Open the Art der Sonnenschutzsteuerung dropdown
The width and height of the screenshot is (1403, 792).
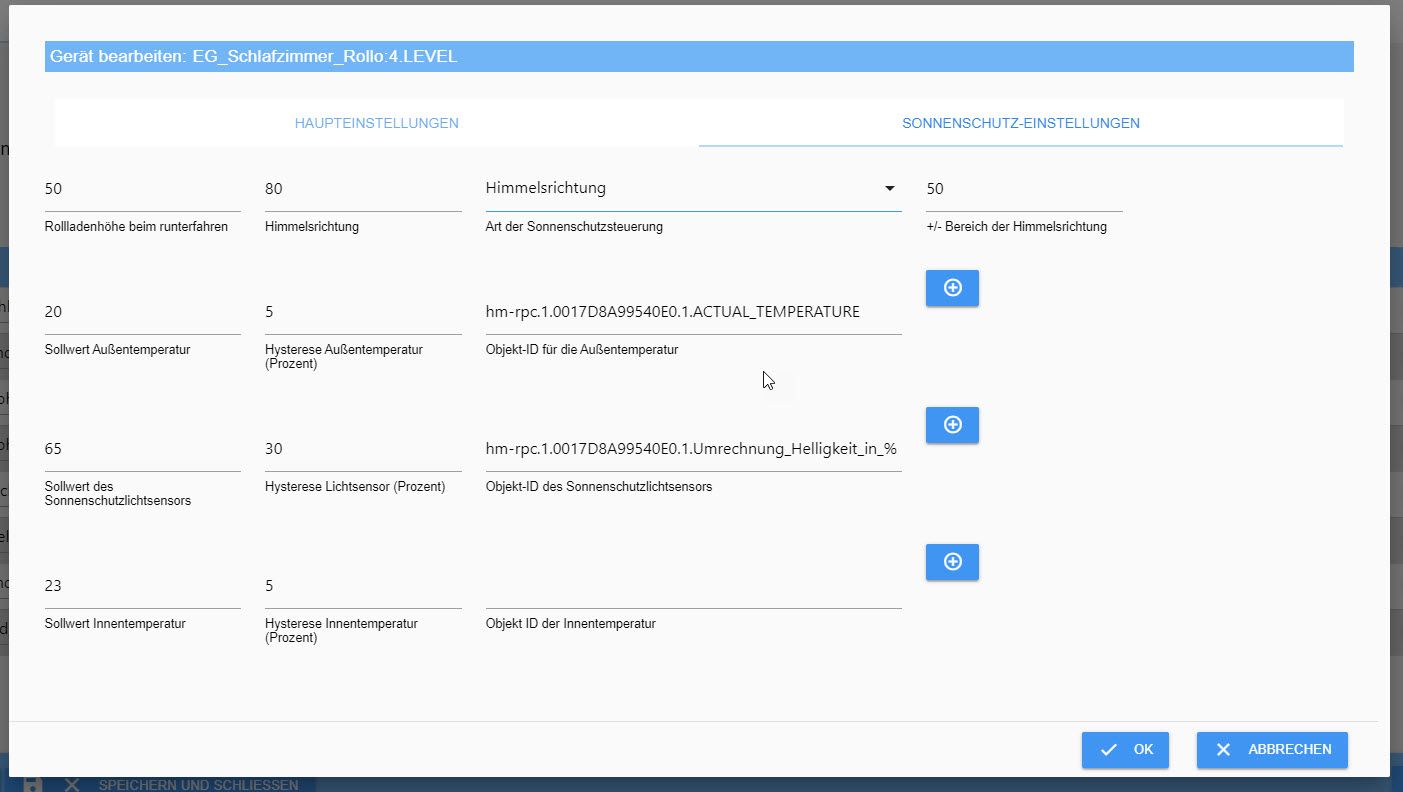point(693,188)
